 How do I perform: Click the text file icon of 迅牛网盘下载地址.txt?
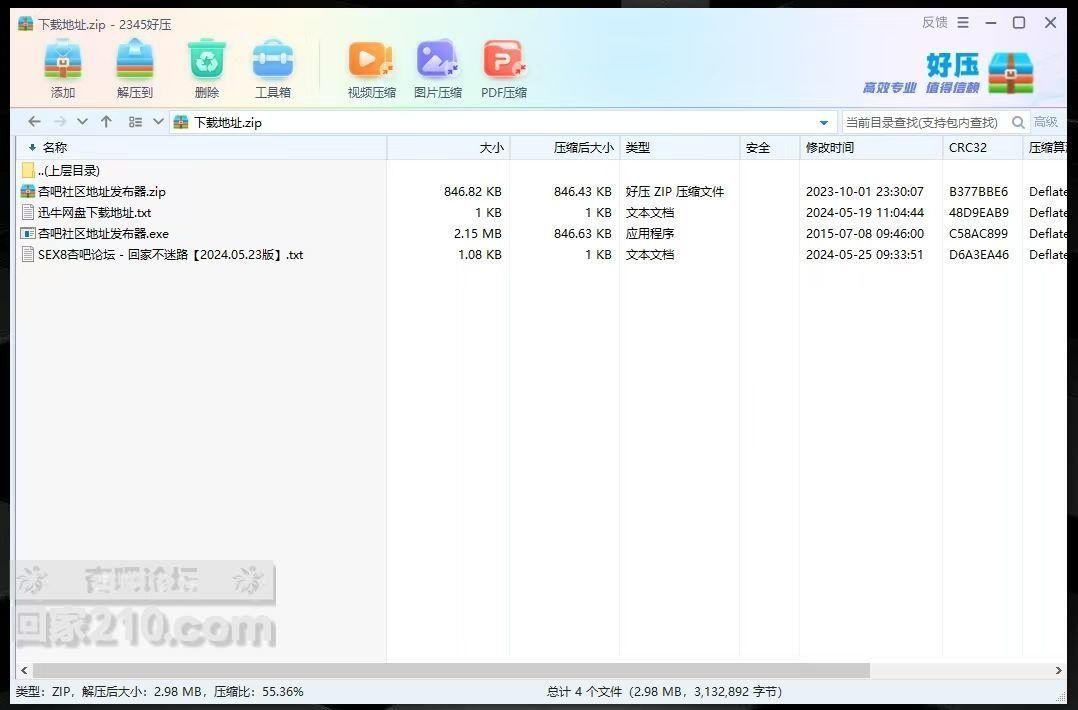point(28,213)
